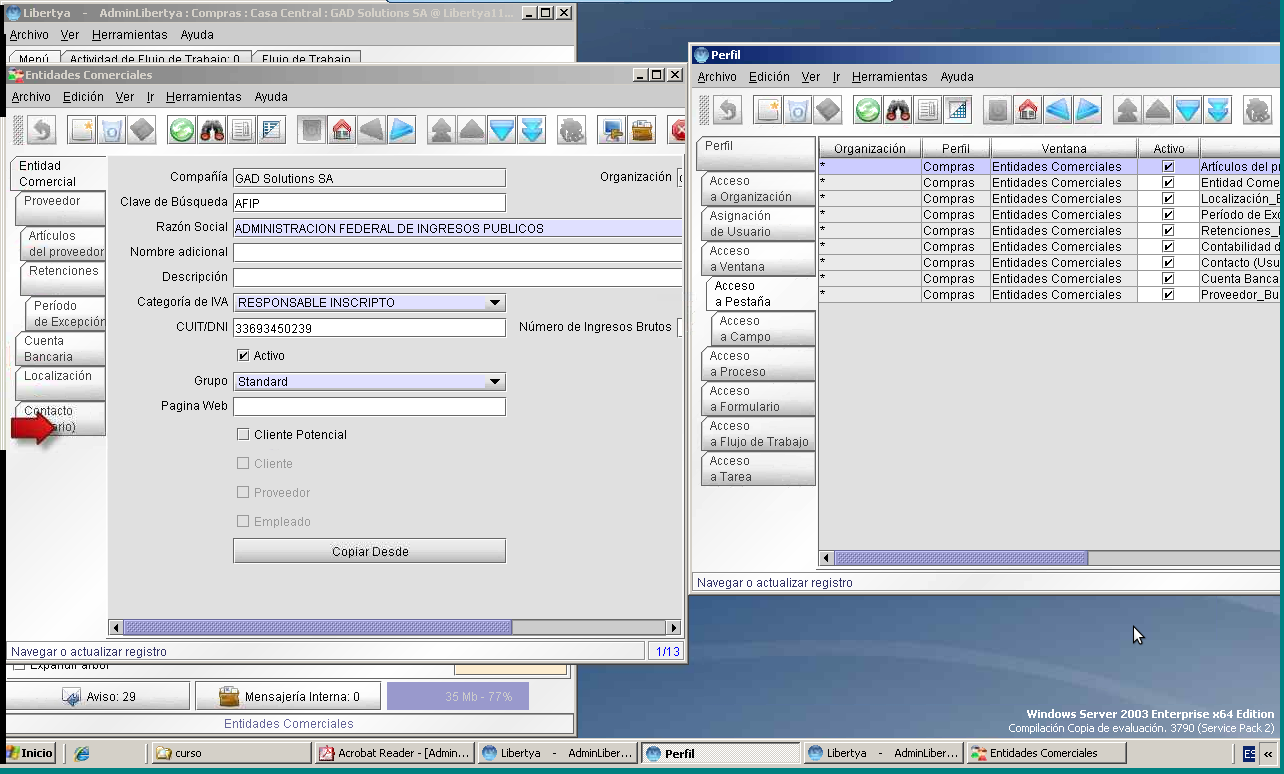1284x774 pixels.
Task: Uncheck the Activo checkbox in the form
Action: [243, 355]
